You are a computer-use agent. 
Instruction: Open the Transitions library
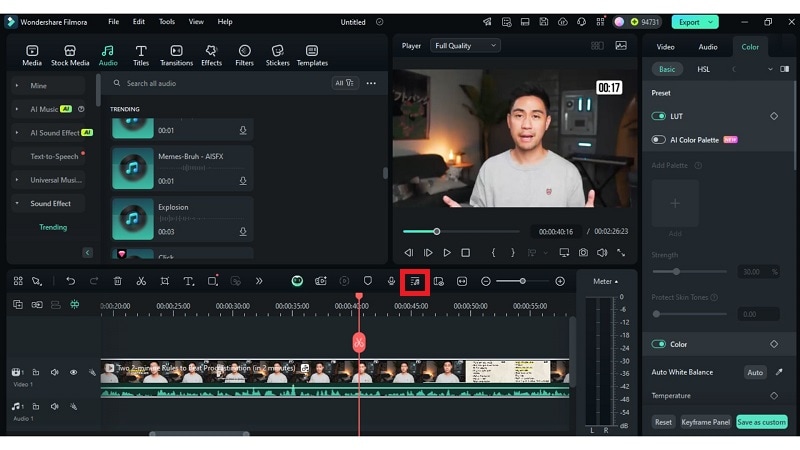pos(176,55)
